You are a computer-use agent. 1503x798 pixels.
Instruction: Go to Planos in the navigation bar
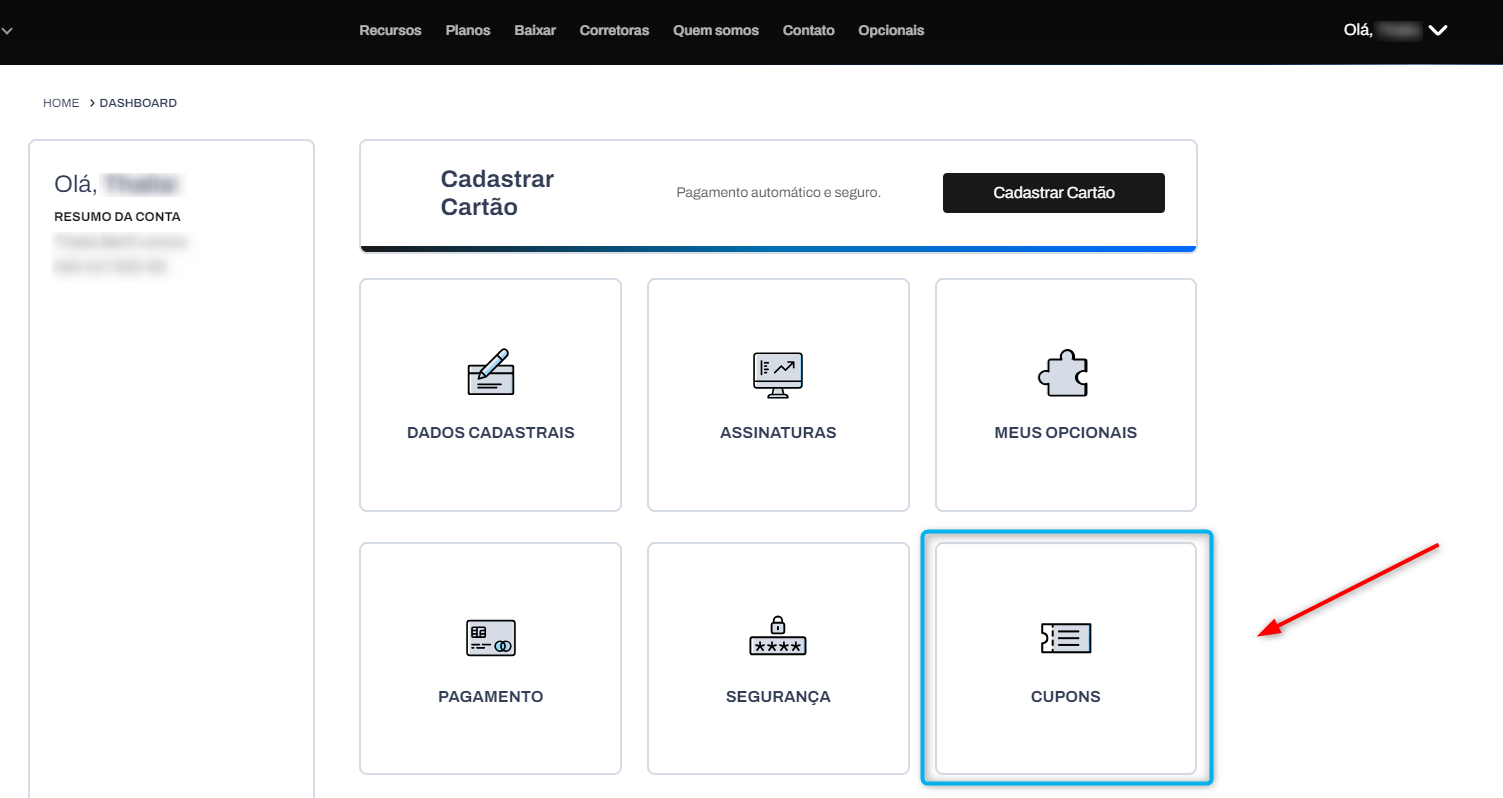coord(468,31)
